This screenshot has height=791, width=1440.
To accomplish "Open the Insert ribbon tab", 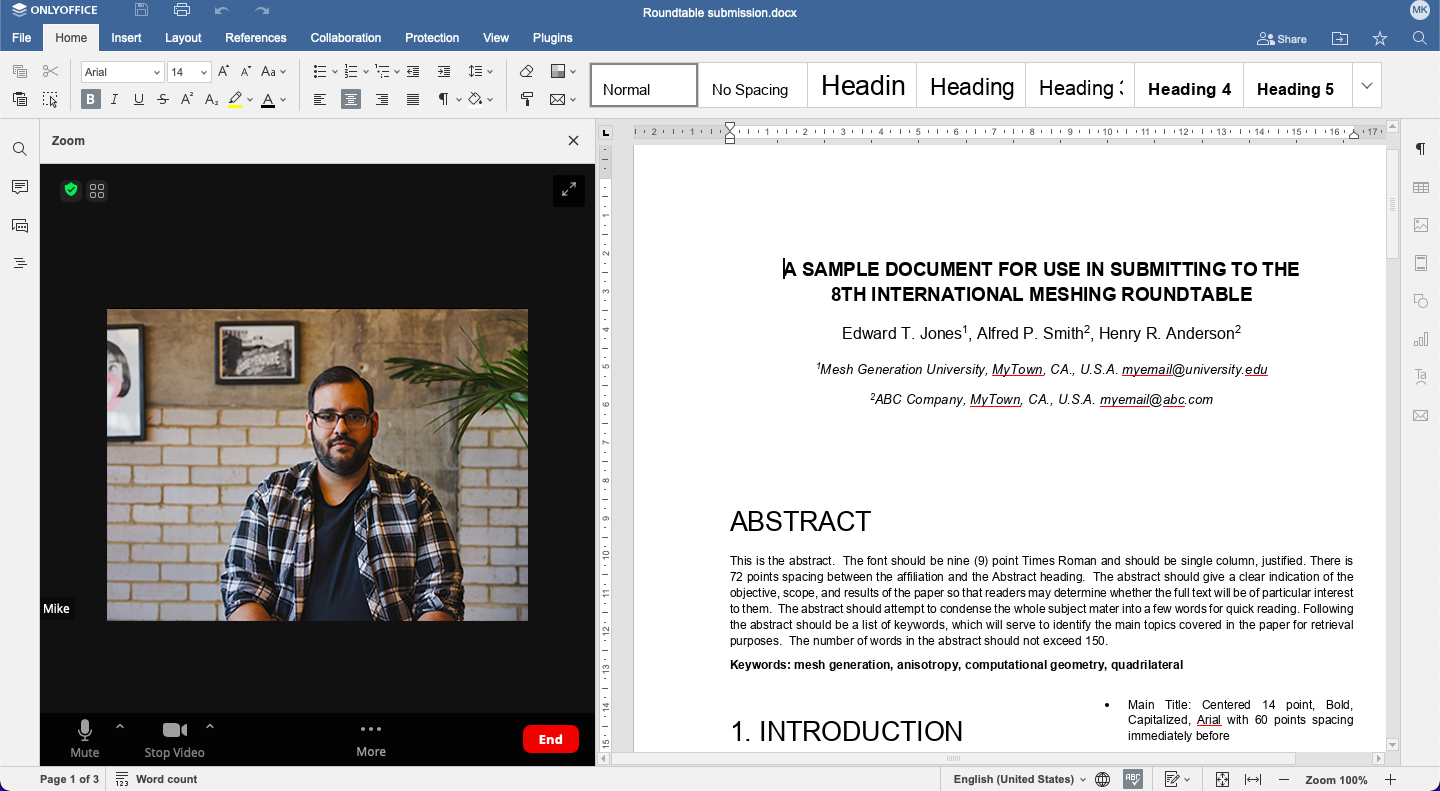I will tap(126, 38).
